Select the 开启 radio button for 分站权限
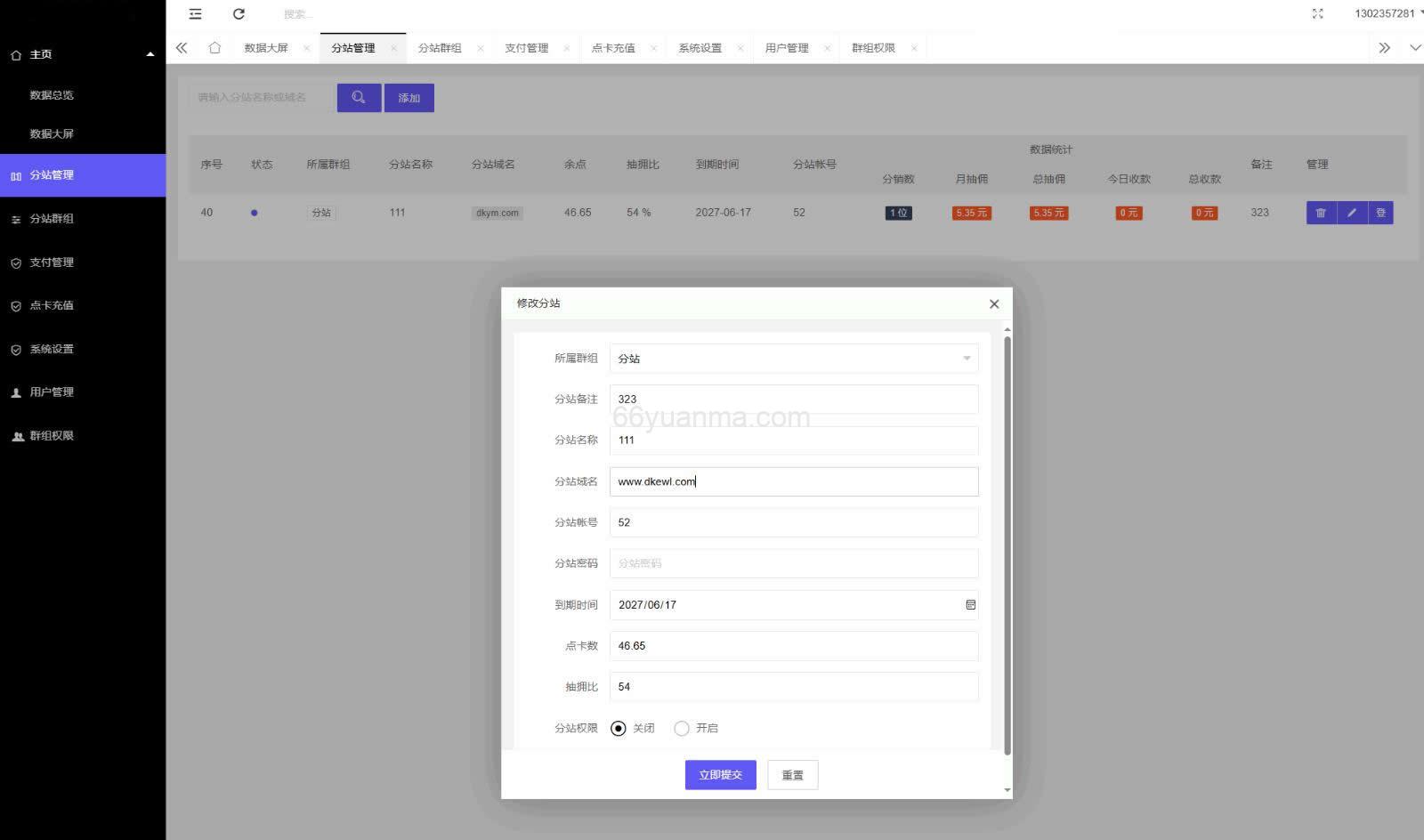The image size is (1424, 840). point(681,728)
